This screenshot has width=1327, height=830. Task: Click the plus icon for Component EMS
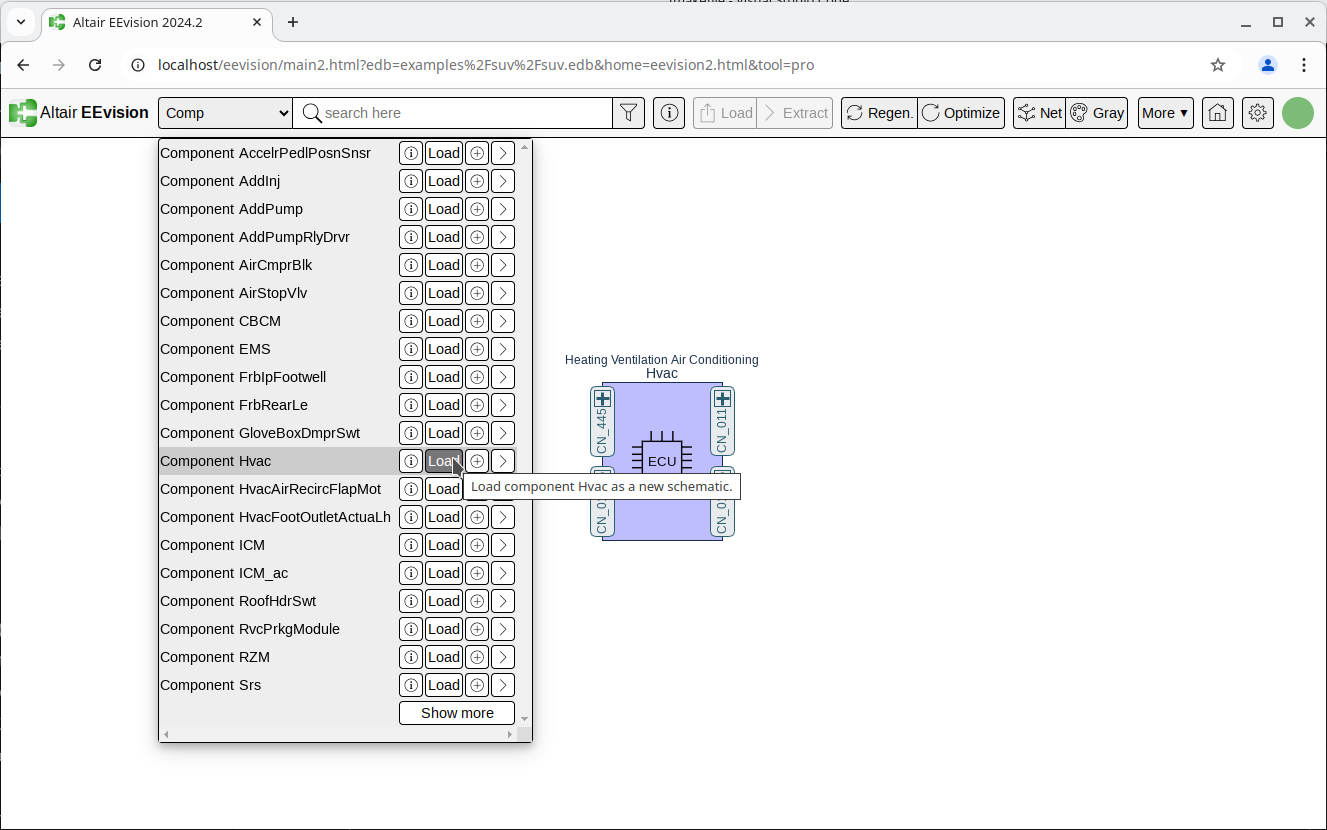(477, 349)
